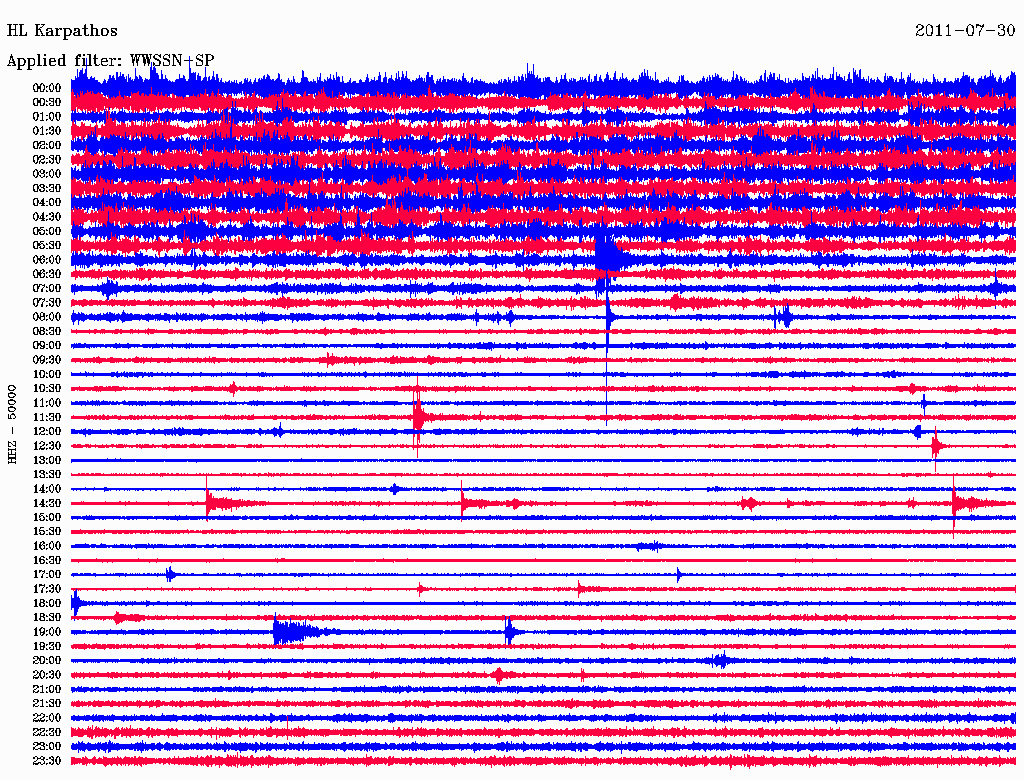
Task: Click the 19:30 time label
Action: click(x=47, y=646)
